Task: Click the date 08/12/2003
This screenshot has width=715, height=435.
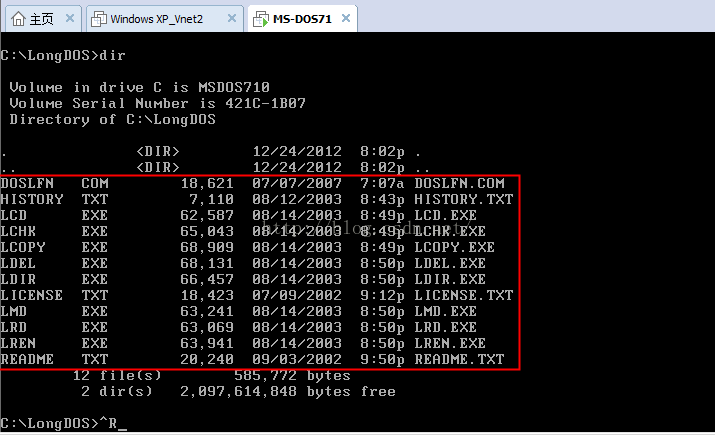Action: pyautogui.click(x=297, y=199)
